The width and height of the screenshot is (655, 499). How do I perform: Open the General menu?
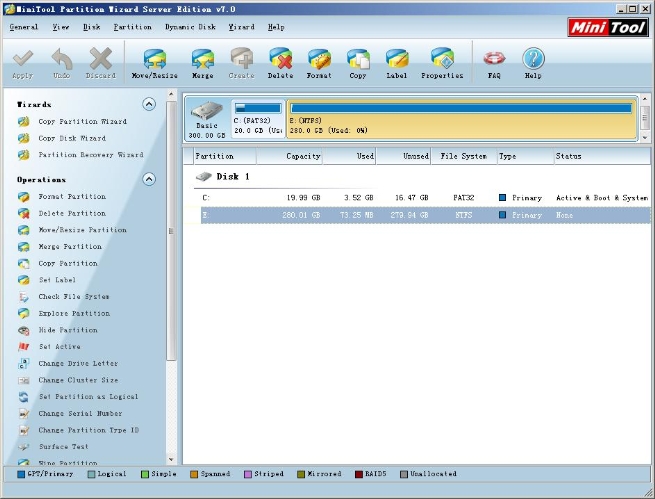coord(24,27)
